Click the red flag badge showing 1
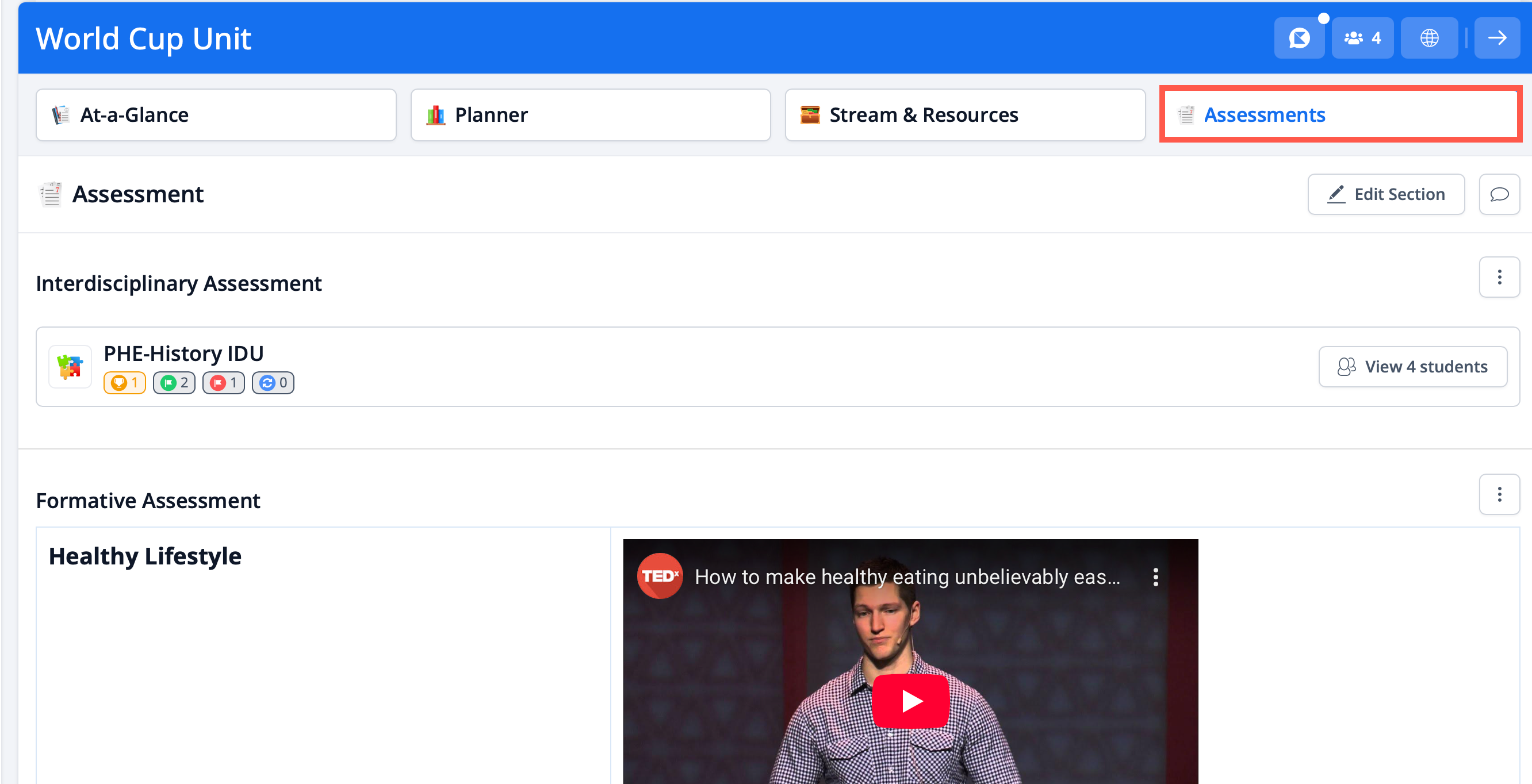 click(224, 383)
